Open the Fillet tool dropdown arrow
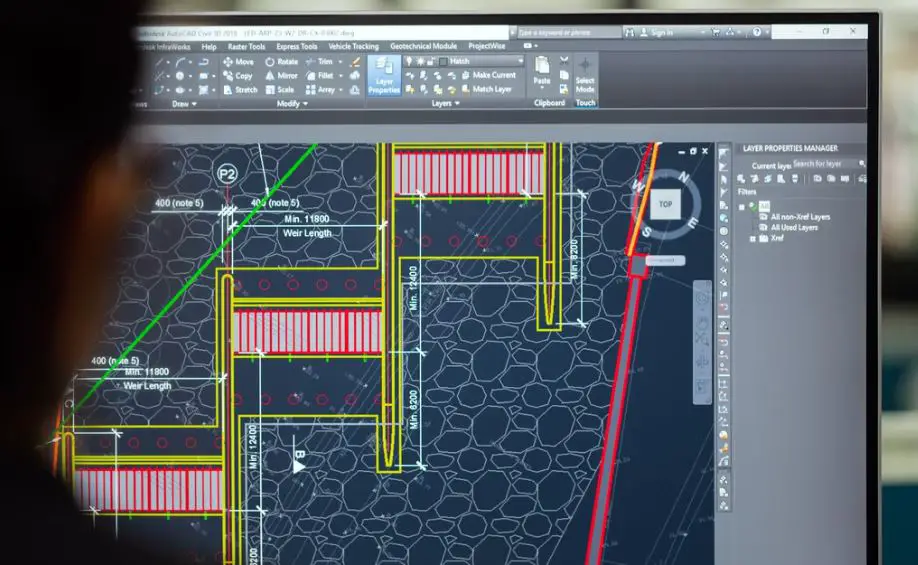Image resolution: width=918 pixels, height=565 pixels. click(341, 76)
